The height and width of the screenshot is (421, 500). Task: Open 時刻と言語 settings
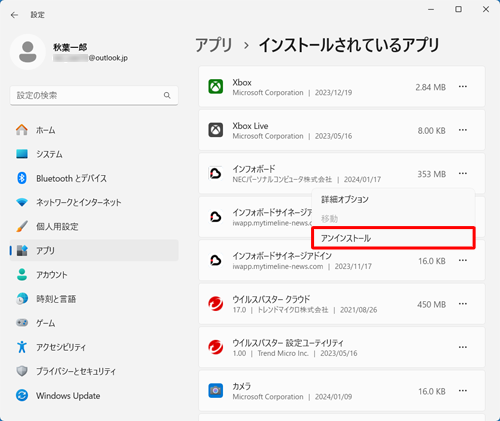click(x=94, y=299)
